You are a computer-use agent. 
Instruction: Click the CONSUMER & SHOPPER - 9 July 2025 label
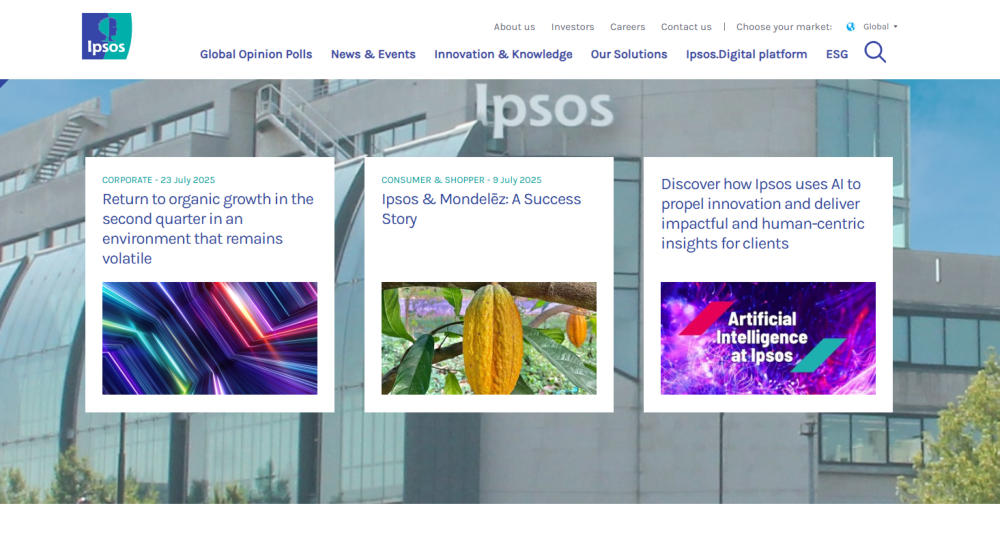tap(461, 180)
